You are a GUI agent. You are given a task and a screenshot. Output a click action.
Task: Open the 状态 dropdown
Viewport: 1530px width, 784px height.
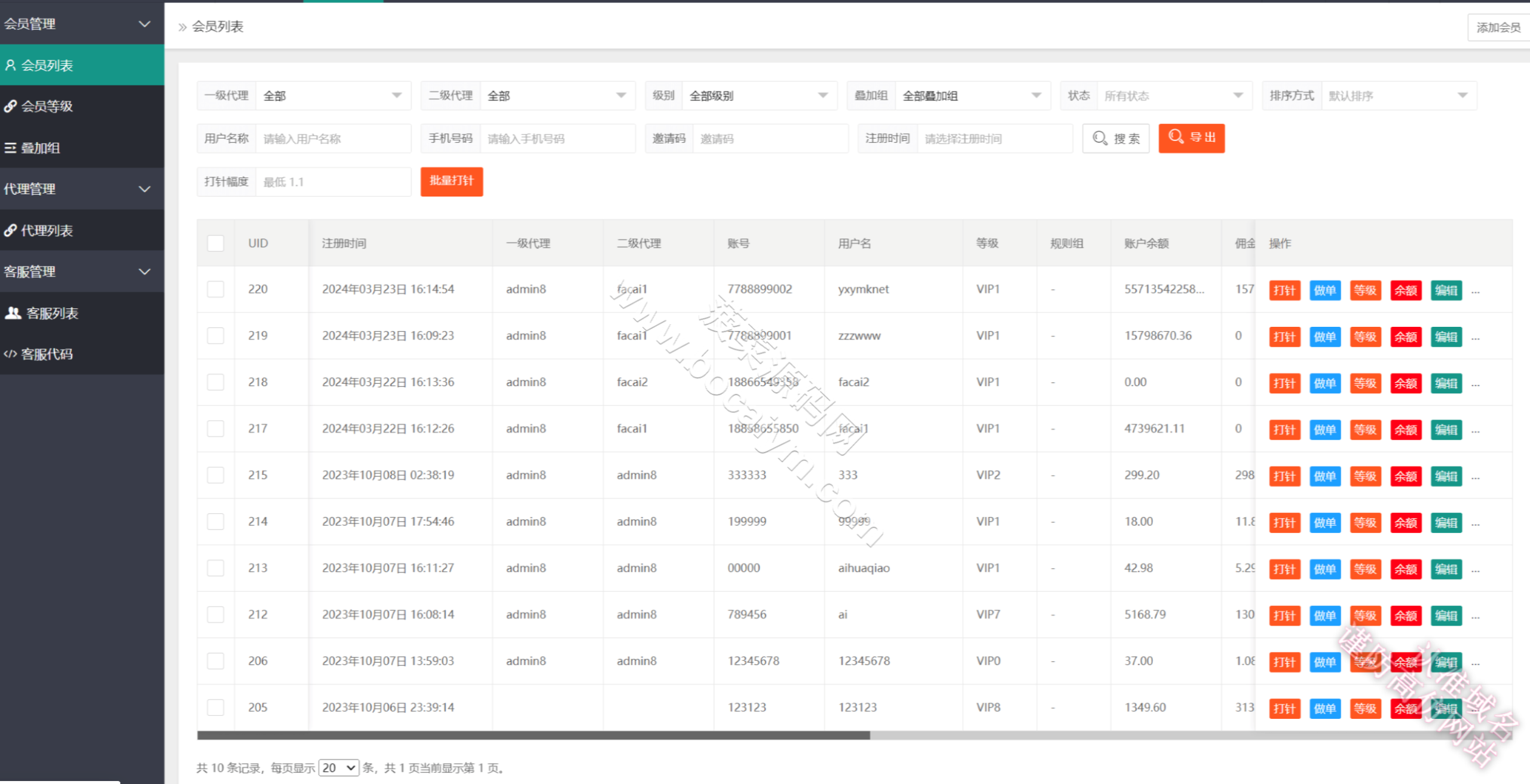point(1174,96)
